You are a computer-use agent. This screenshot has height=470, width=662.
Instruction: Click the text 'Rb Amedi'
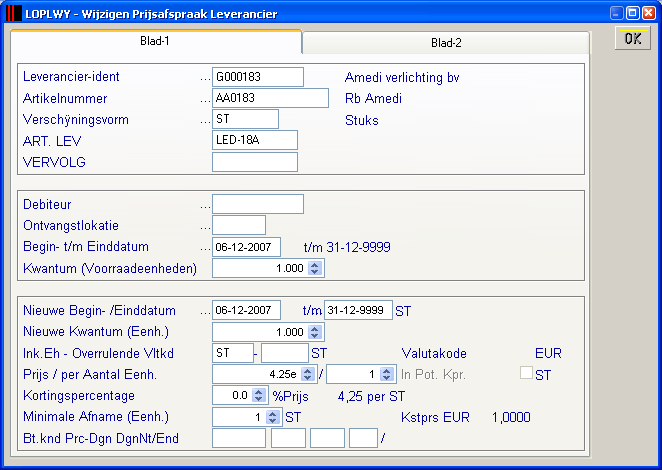[373, 98]
